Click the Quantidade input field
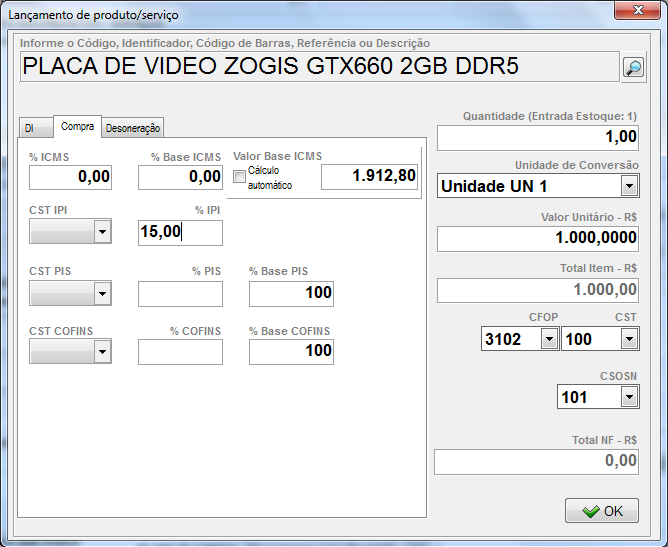 tap(537, 137)
